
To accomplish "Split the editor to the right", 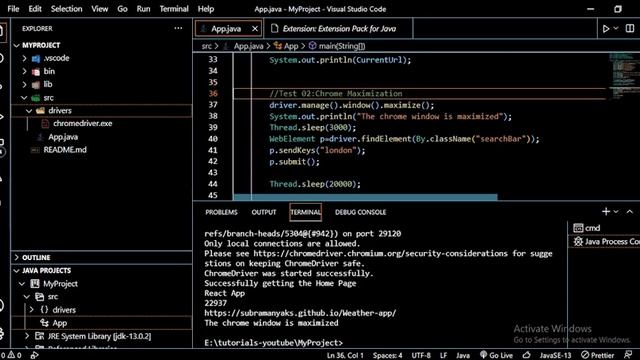I will tap(630, 28).
